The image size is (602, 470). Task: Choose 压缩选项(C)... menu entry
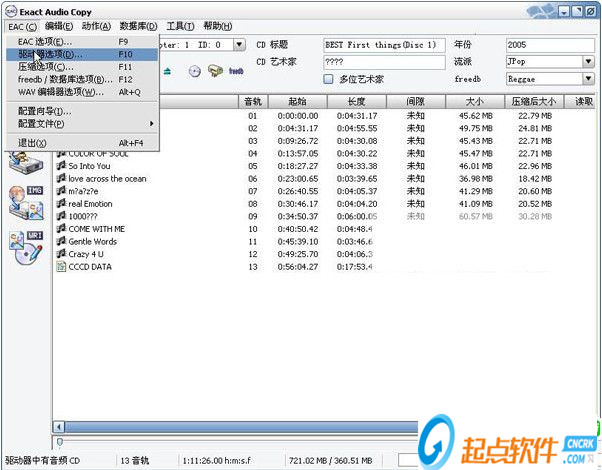83,67
